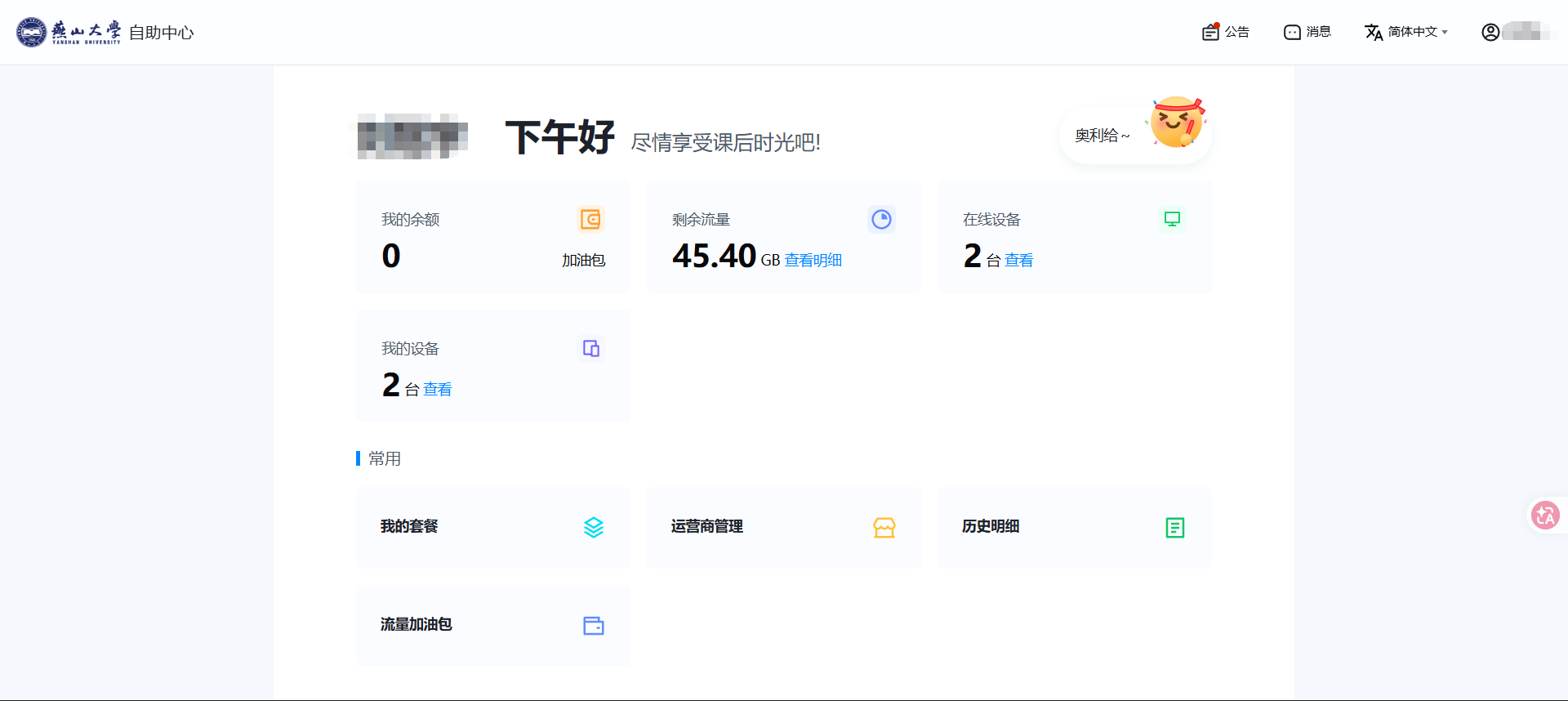The image size is (1568, 701).
Task: Click the pie chart icon in 剩余流量 card
Action: point(881,219)
